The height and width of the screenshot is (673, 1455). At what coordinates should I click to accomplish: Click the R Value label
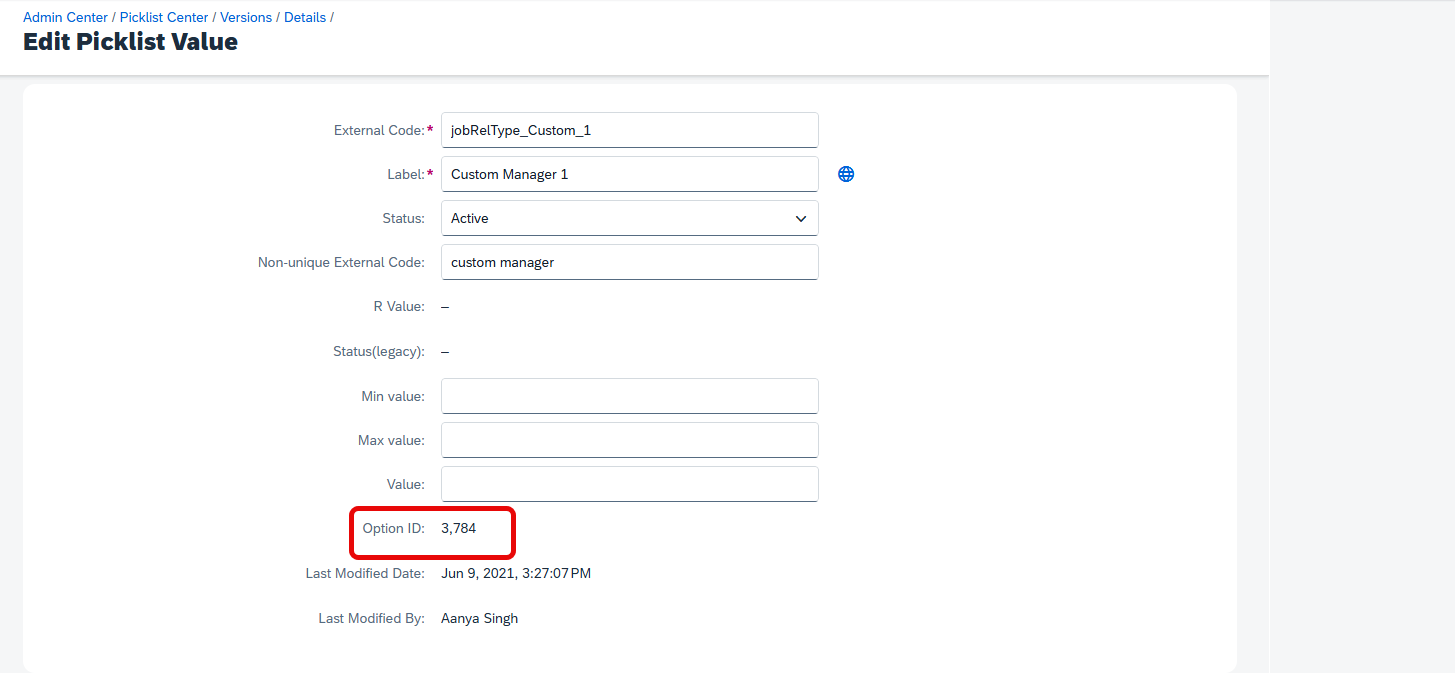[399, 306]
